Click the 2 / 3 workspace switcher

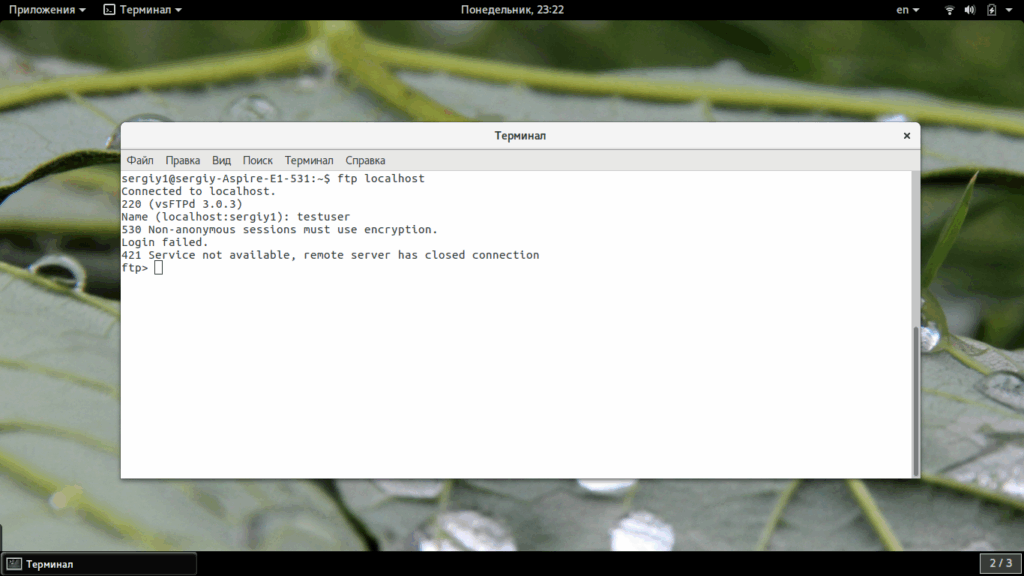point(1000,563)
